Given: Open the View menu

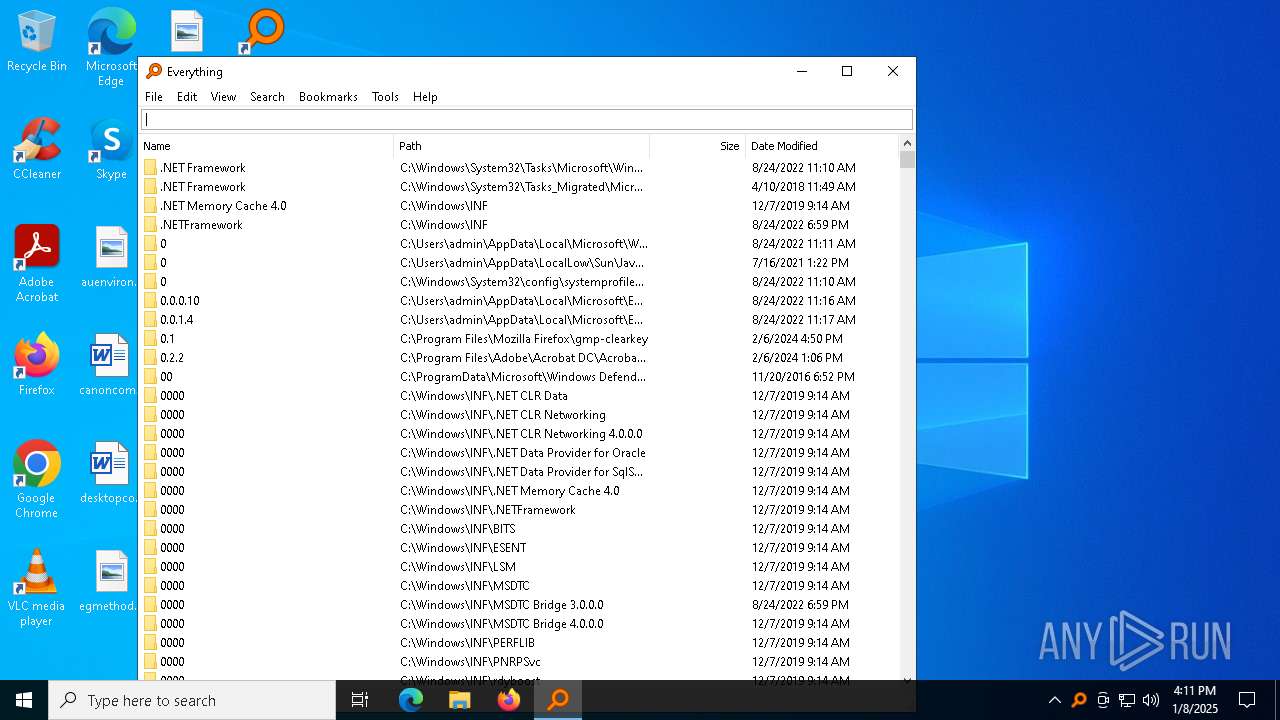Looking at the screenshot, I should tap(223, 97).
